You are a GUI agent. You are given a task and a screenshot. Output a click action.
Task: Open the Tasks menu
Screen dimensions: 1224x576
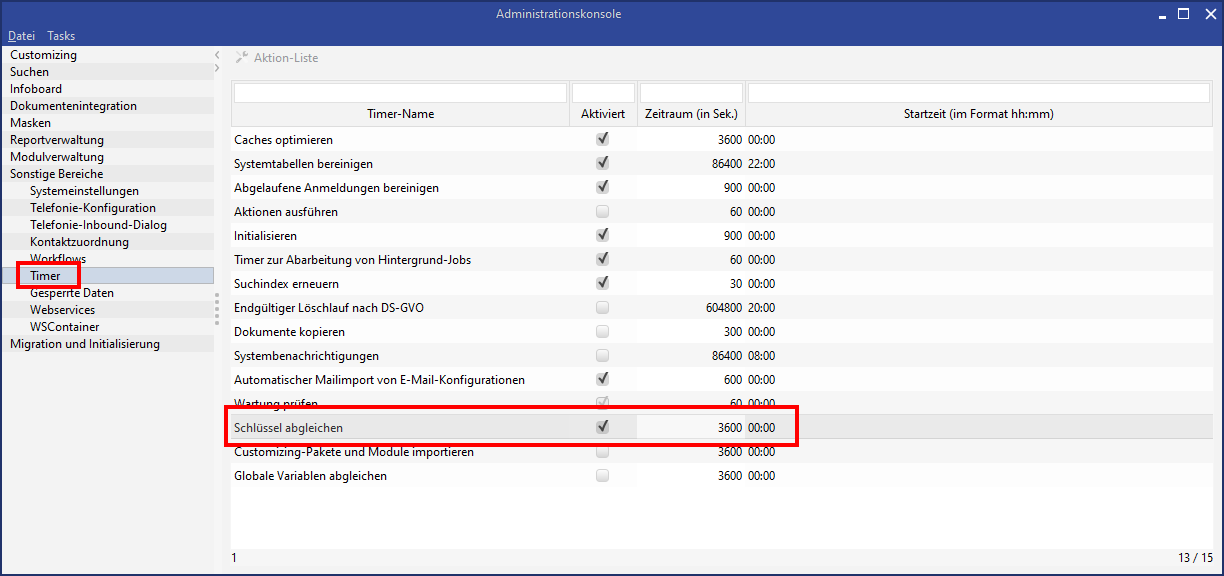tap(61, 36)
